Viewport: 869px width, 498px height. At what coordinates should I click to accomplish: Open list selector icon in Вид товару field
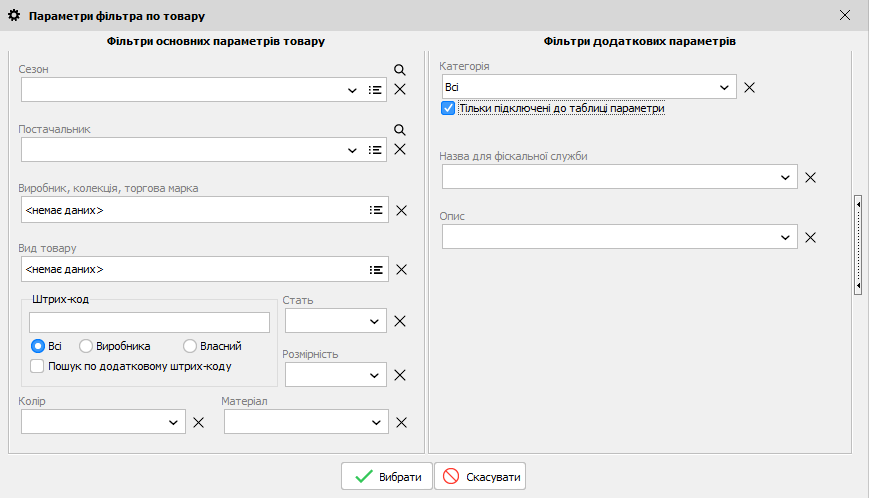[x=375, y=269]
